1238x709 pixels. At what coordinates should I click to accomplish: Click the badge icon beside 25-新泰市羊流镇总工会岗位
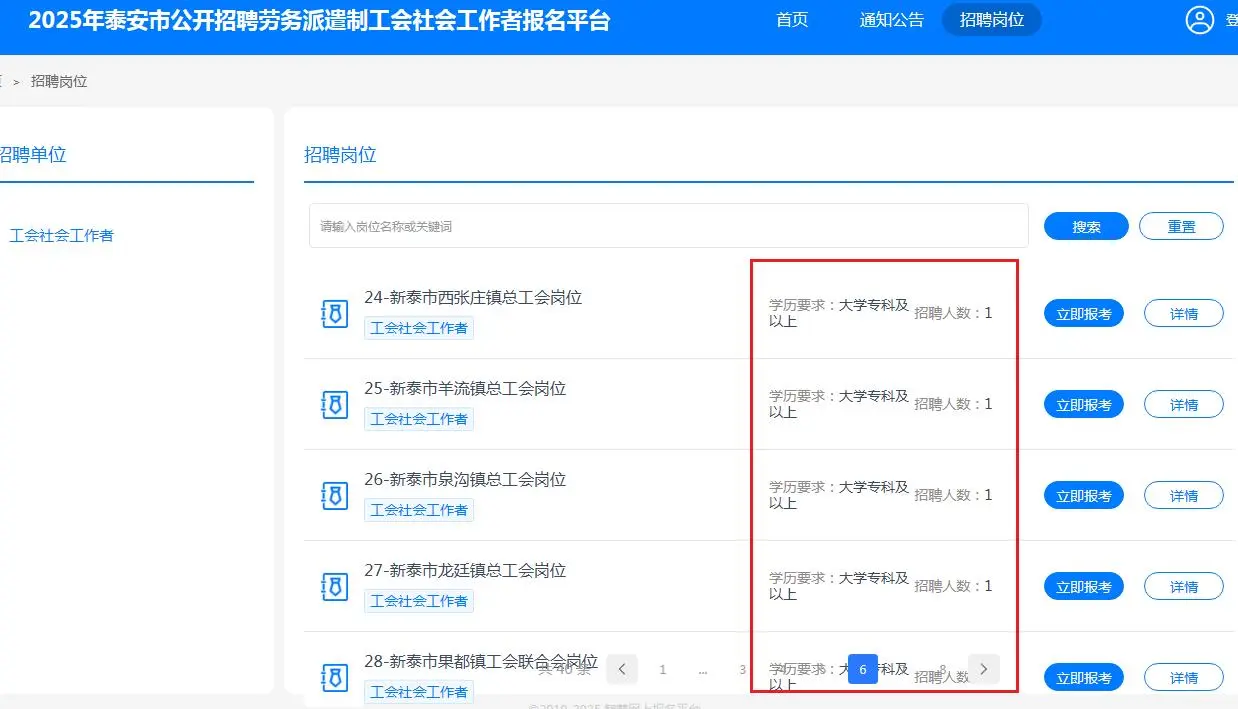coord(334,404)
